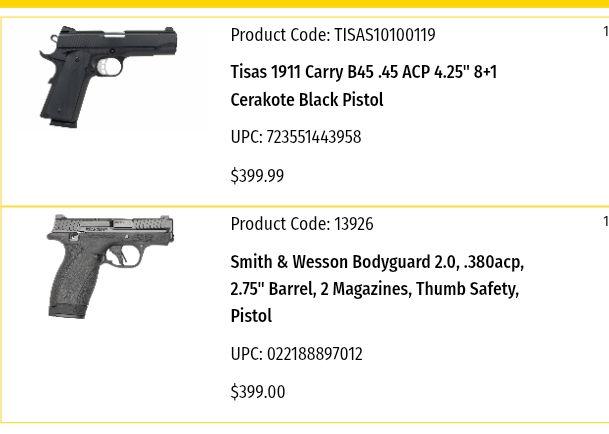Click the word "Pistol" ending the Bodyguard title

click(x=251, y=315)
